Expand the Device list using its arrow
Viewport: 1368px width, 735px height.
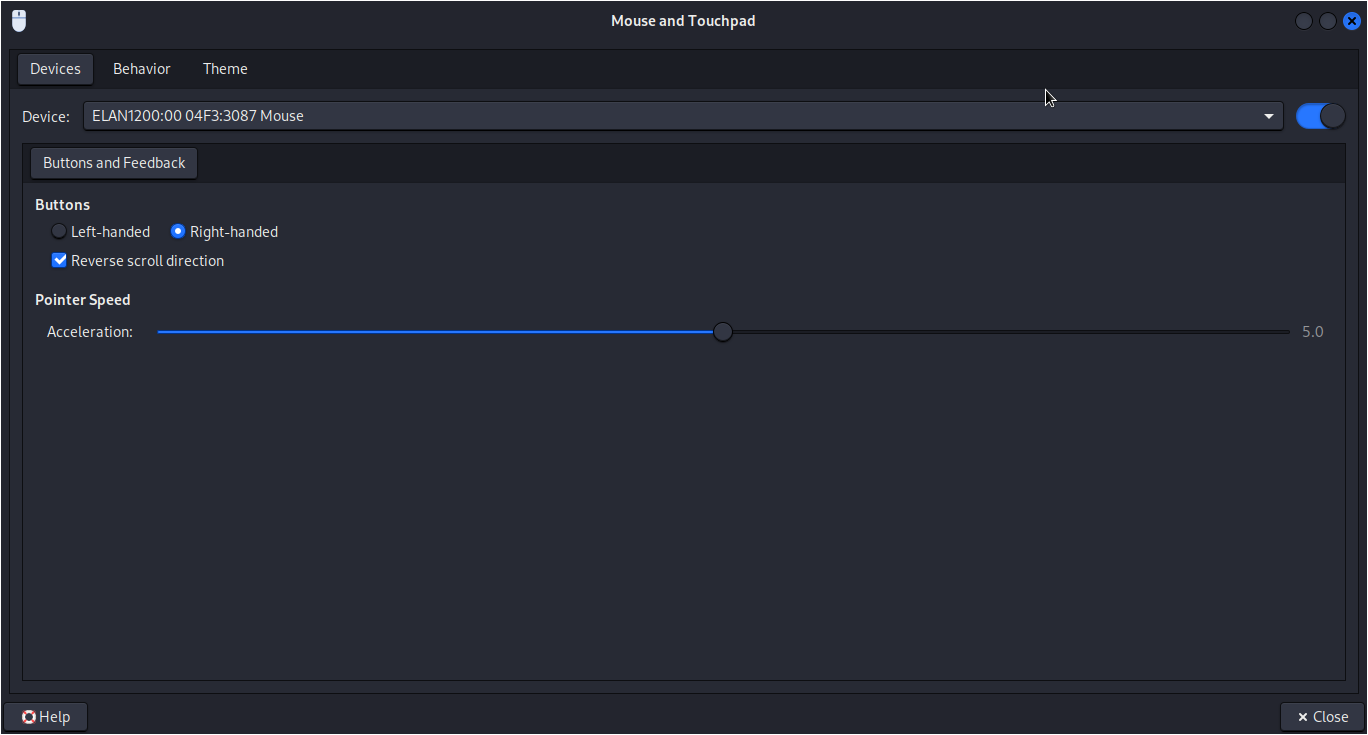1270,116
